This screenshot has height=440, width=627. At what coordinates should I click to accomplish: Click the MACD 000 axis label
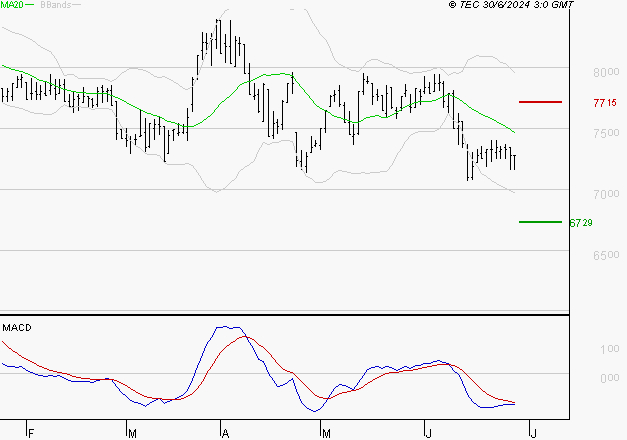pos(610,378)
